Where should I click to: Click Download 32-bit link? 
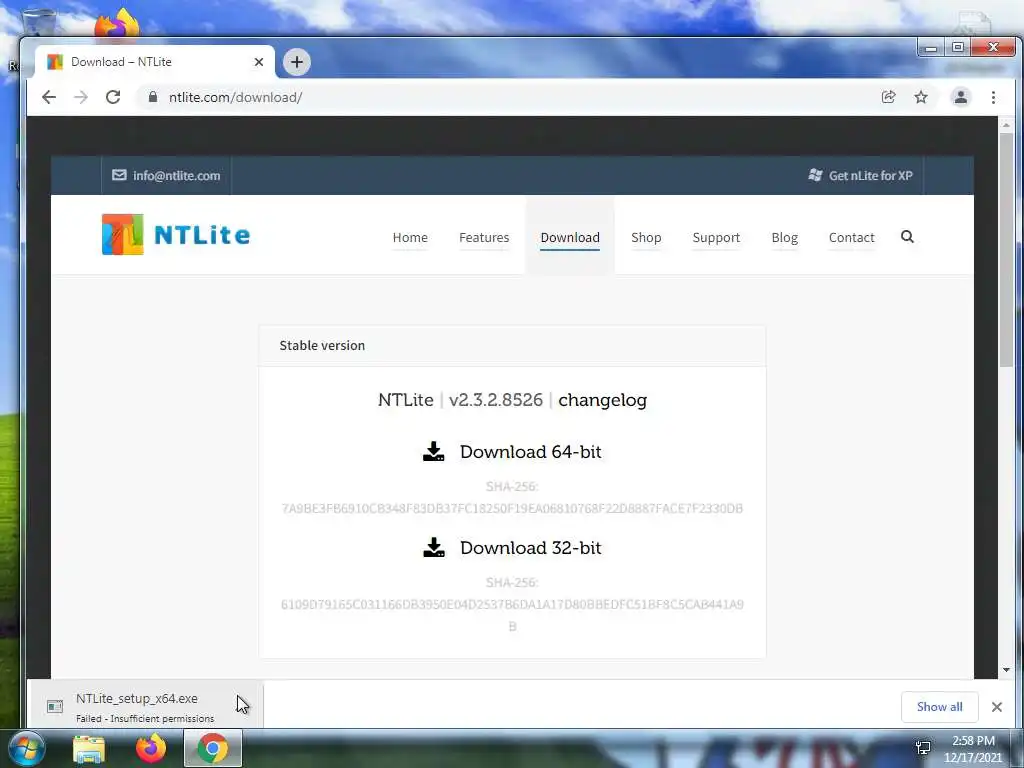click(x=530, y=548)
